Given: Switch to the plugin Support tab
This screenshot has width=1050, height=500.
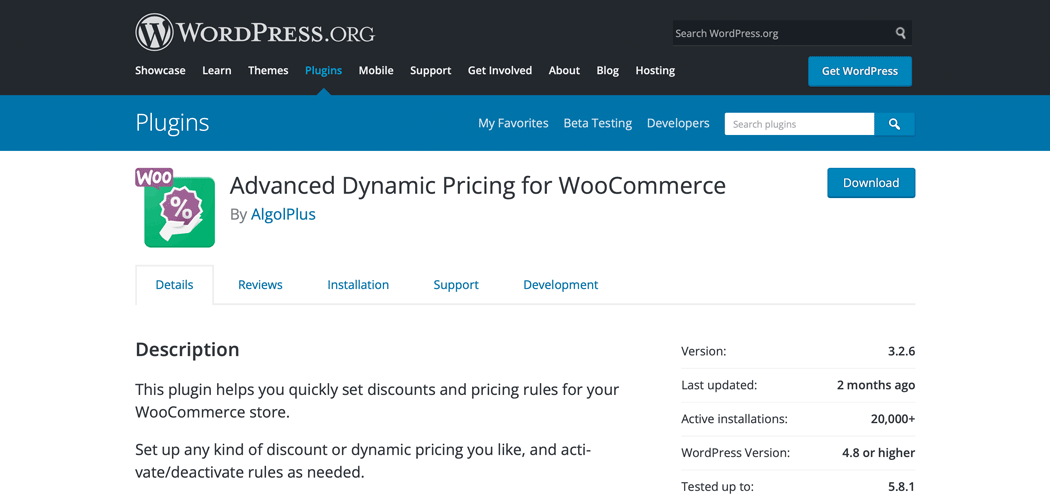Looking at the screenshot, I should coord(456,284).
